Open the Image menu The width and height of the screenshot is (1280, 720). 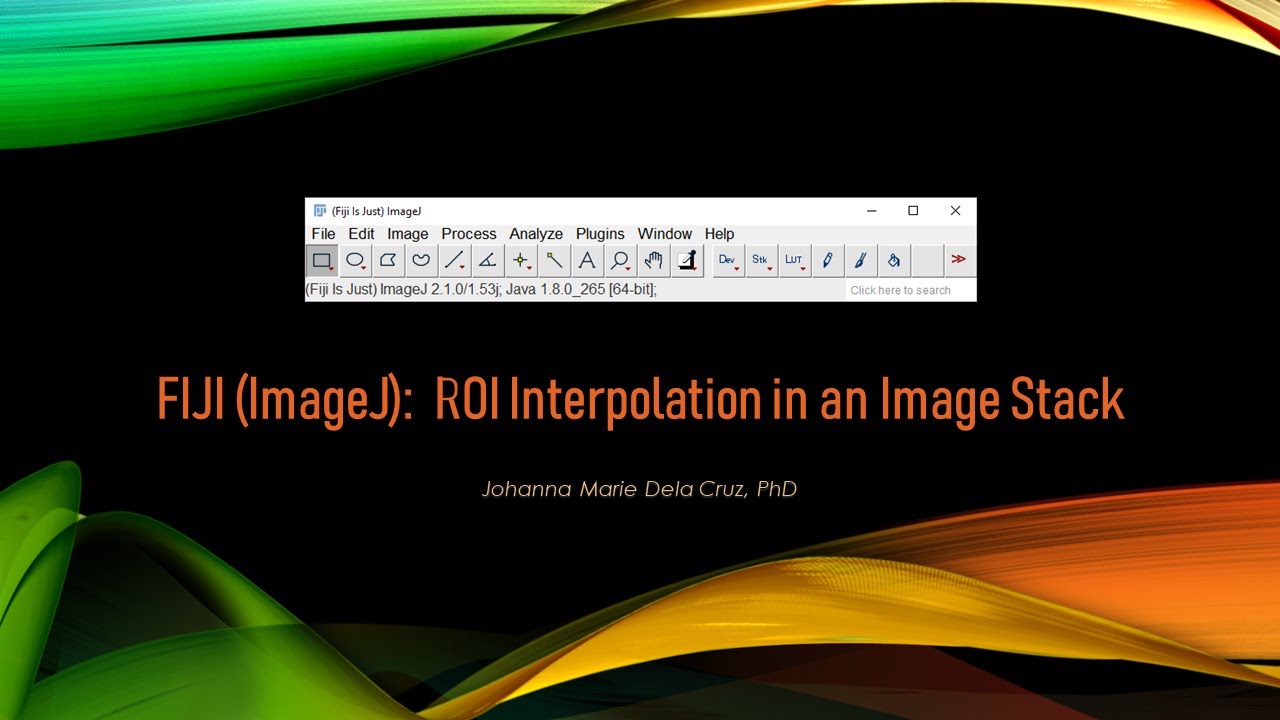click(x=408, y=234)
